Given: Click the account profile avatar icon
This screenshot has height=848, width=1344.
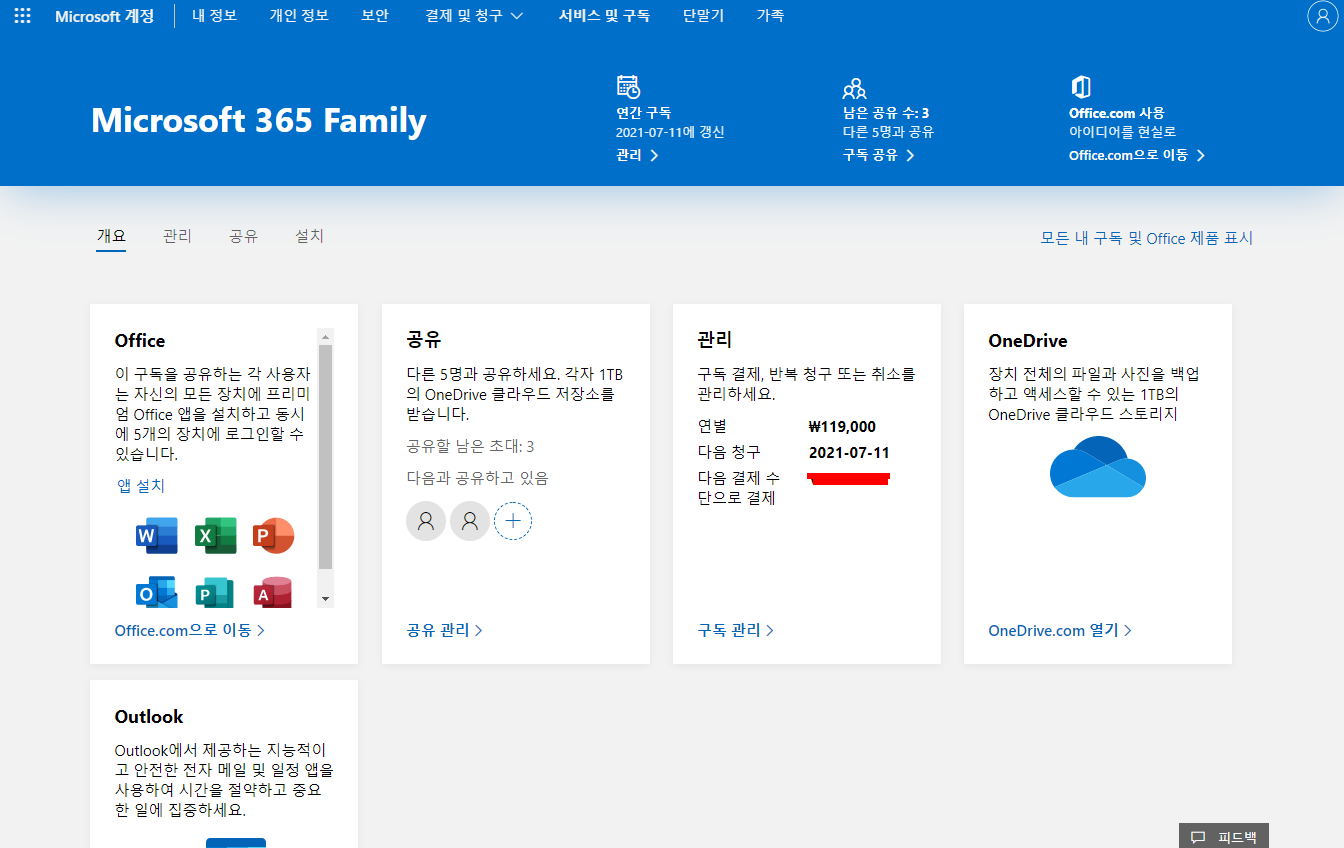Looking at the screenshot, I should click(x=1322, y=16).
